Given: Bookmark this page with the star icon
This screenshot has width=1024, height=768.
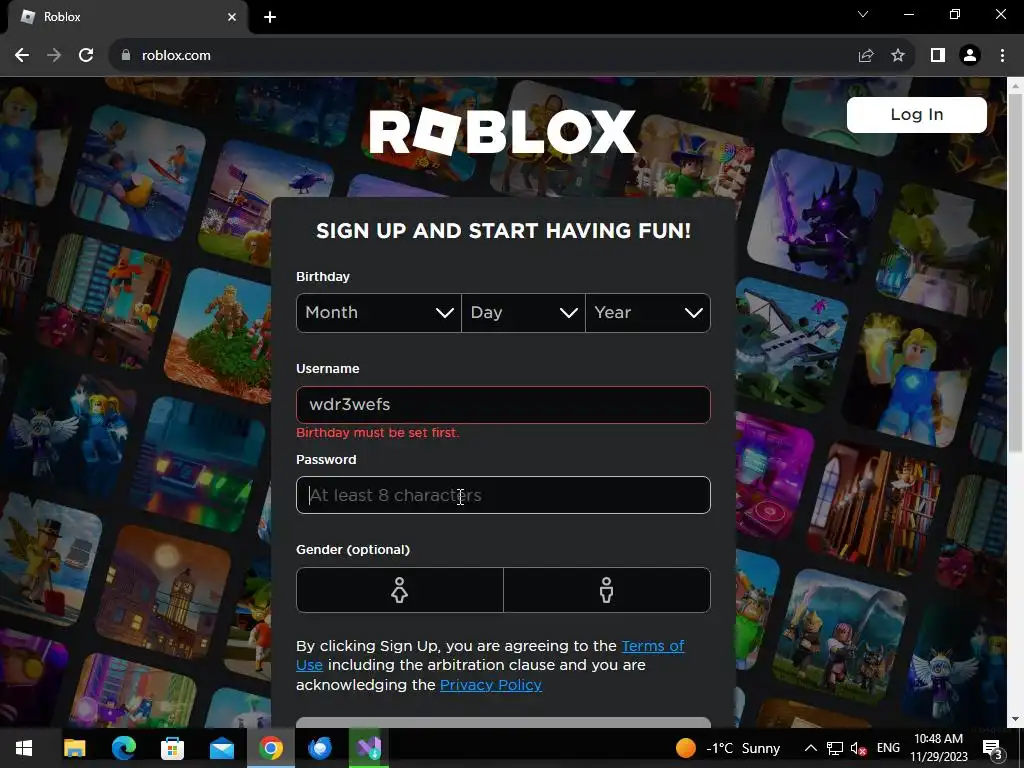Looking at the screenshot, I should tap(898, 56).
